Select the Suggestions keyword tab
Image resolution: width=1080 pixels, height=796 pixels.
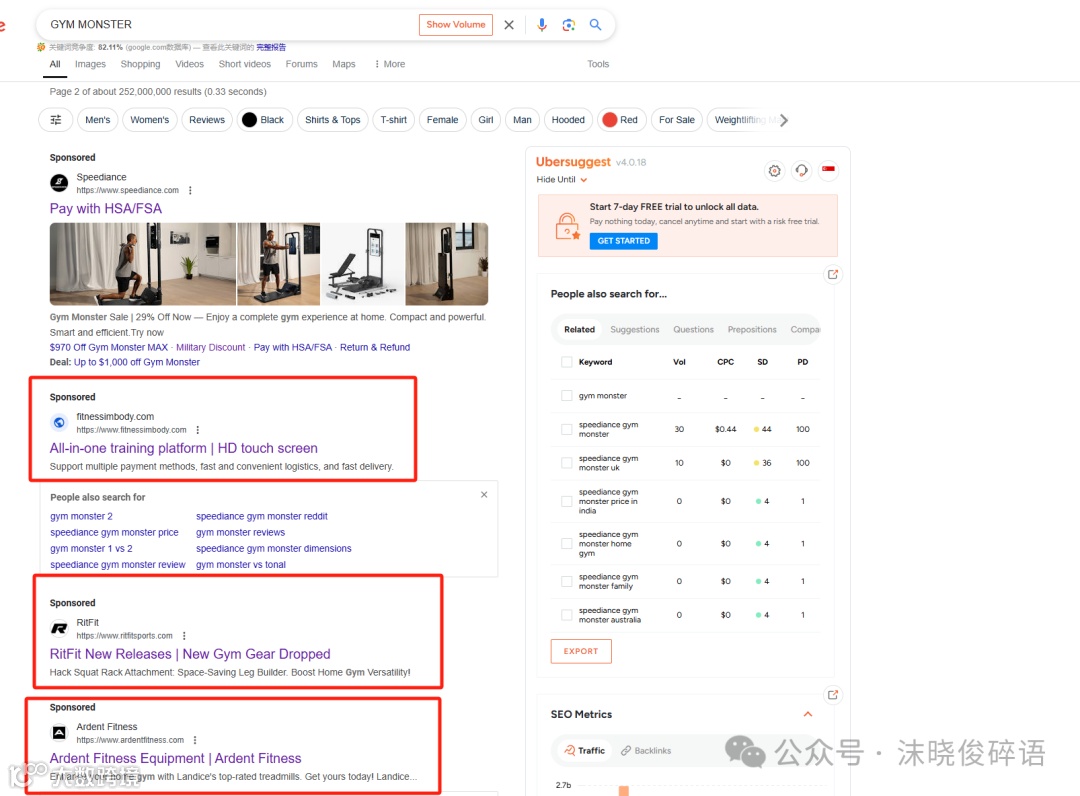634,330
